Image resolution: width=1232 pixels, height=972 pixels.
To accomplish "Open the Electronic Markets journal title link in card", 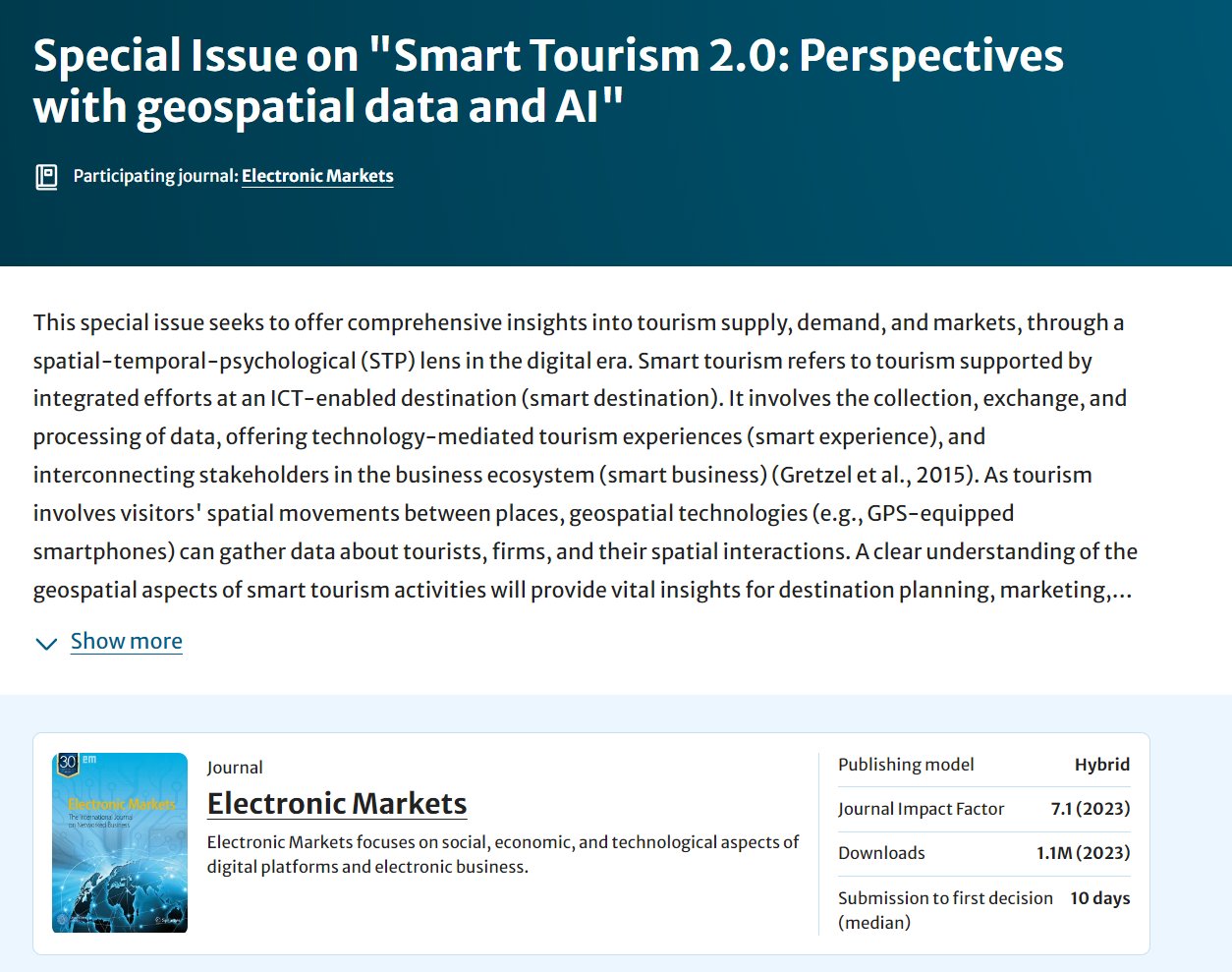I will [337, 803].
